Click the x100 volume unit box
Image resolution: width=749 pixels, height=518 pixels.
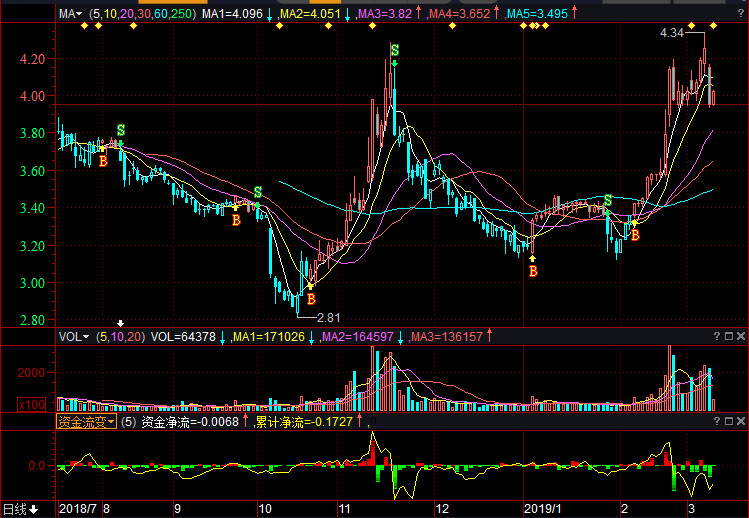pyautogui.click(x=32, y=405)
